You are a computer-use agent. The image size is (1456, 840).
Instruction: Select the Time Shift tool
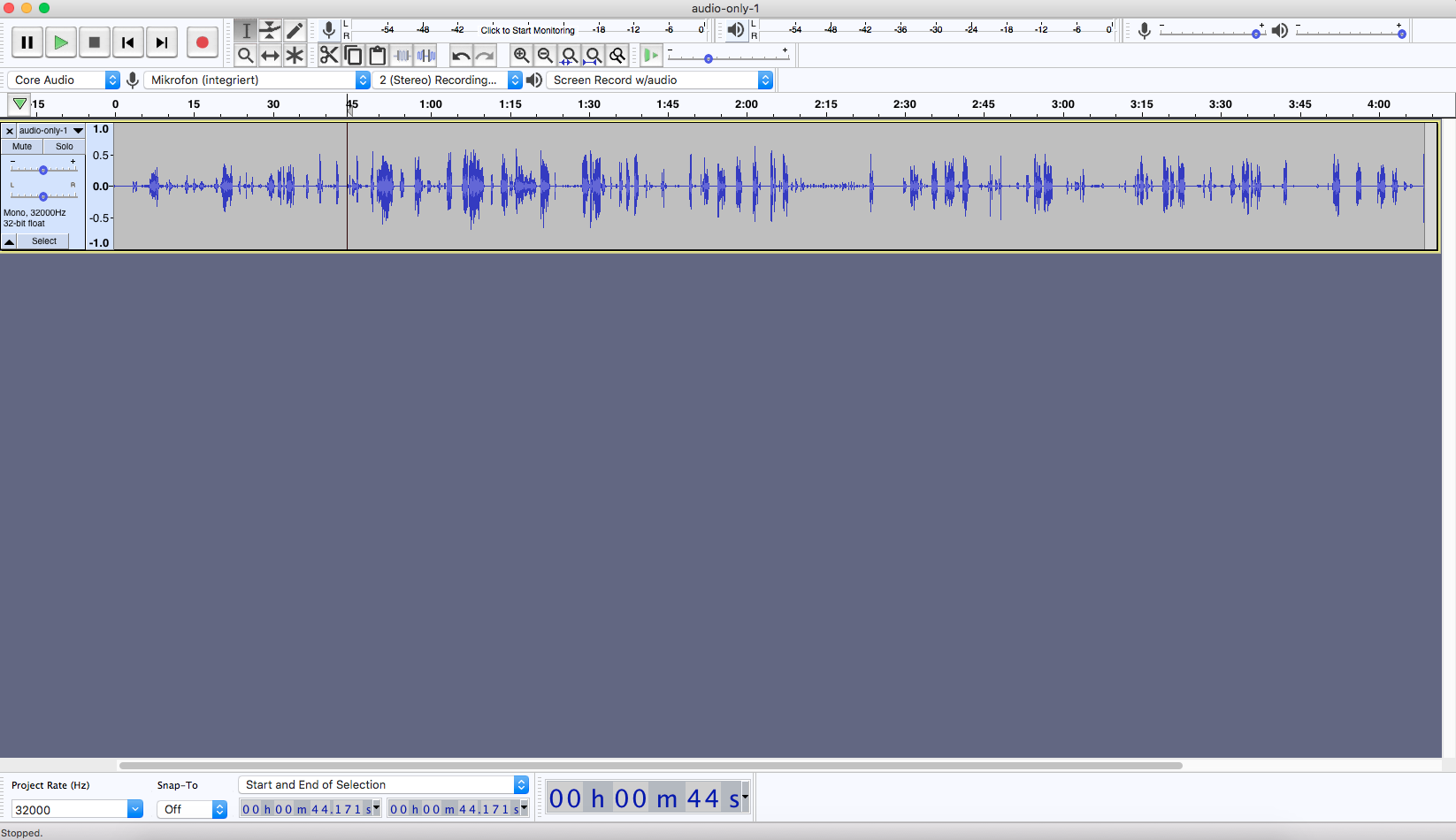[270, 55]
